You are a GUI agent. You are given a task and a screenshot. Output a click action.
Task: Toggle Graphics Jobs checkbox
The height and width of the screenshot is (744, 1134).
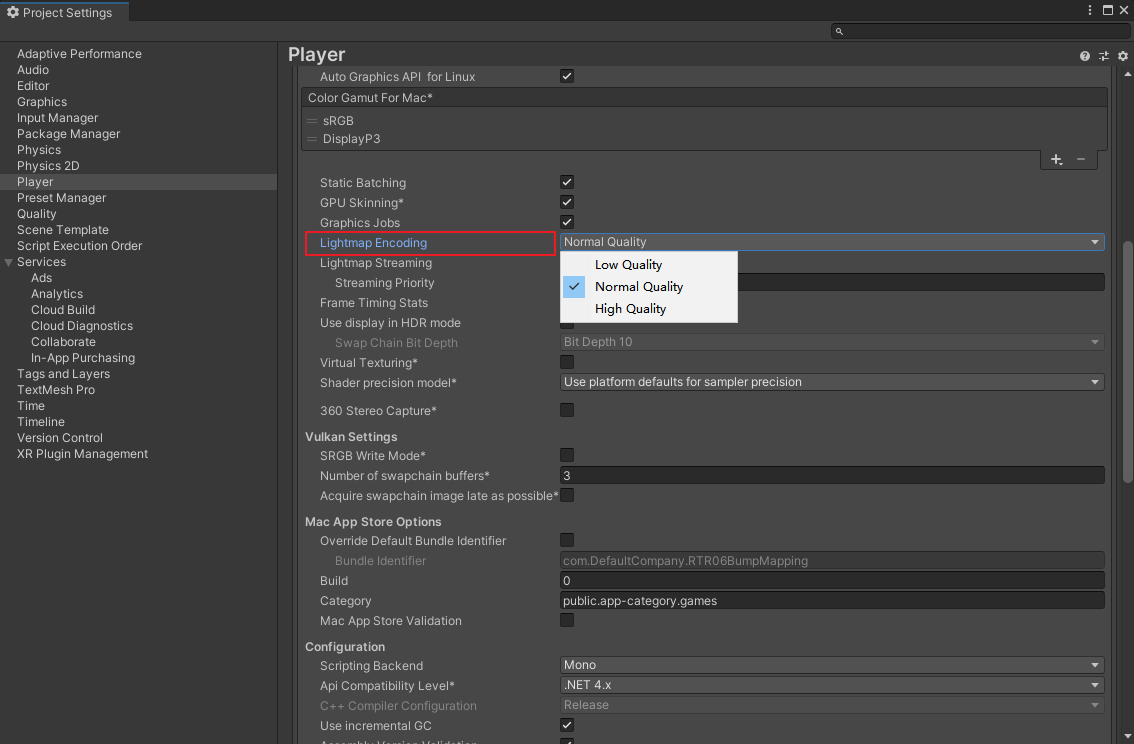point(567,222)
